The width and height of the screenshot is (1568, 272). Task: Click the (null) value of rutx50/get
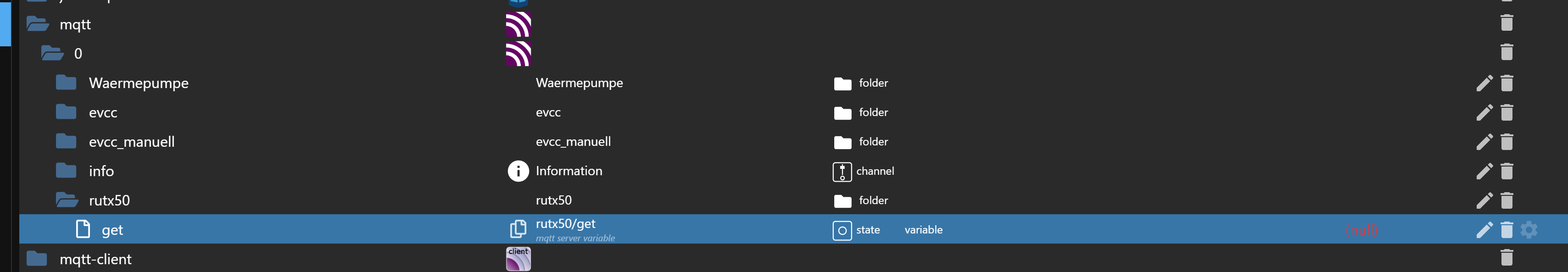1361,230
